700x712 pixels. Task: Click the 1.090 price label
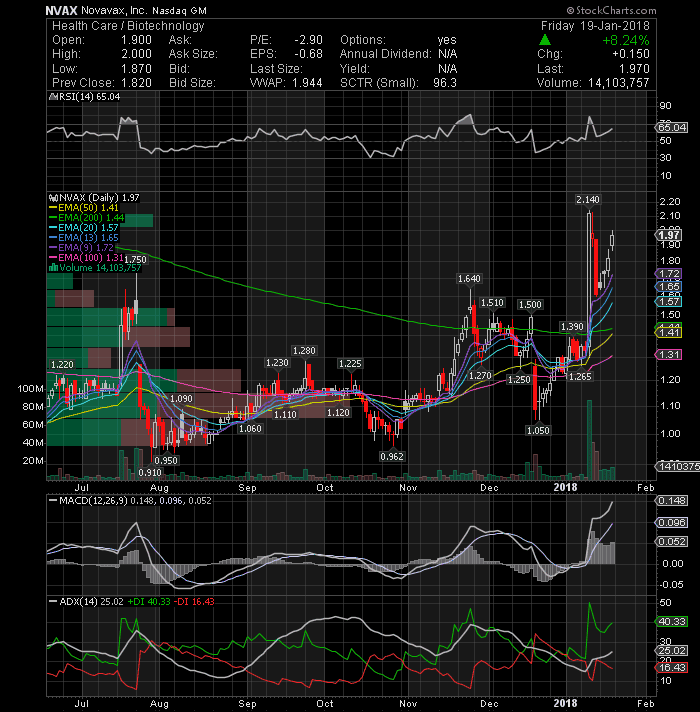pyautogui.click(x=181, y=398)
